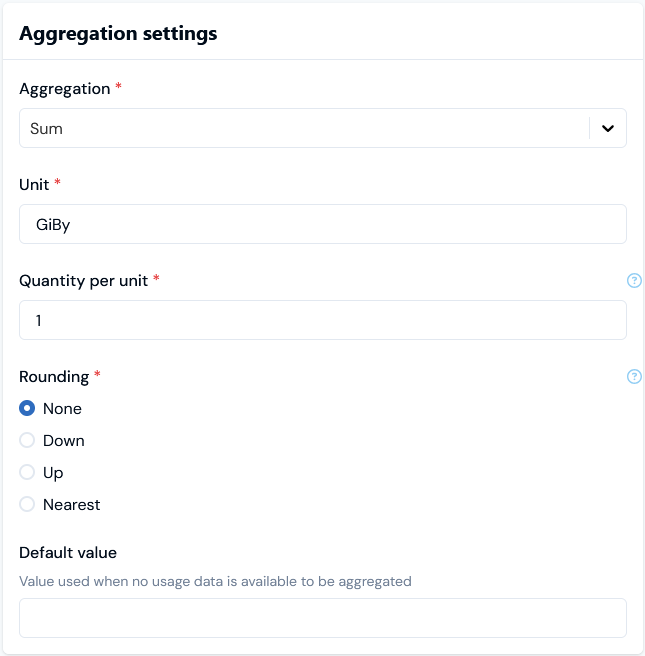Click the Rounding group label
The height and width of the screenshot is (656, 645).
pos(54,377)
